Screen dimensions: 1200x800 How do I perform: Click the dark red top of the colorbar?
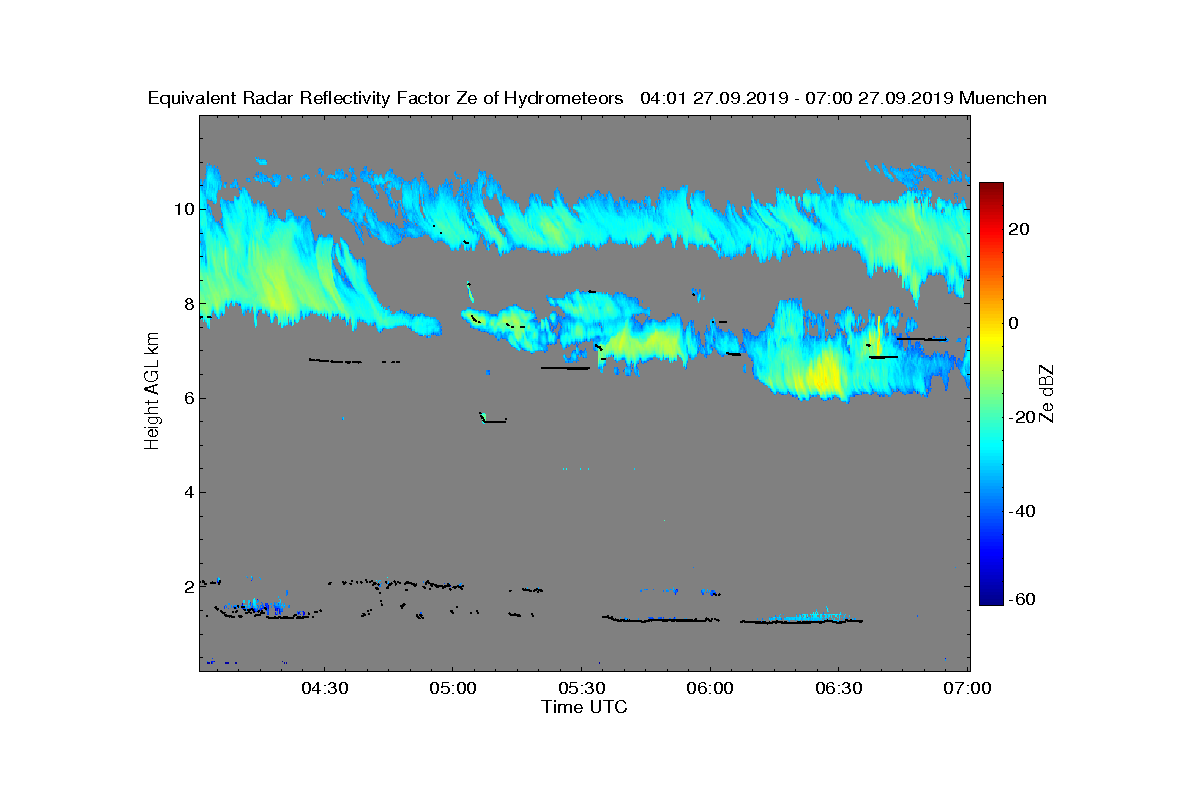coord(991,190)
